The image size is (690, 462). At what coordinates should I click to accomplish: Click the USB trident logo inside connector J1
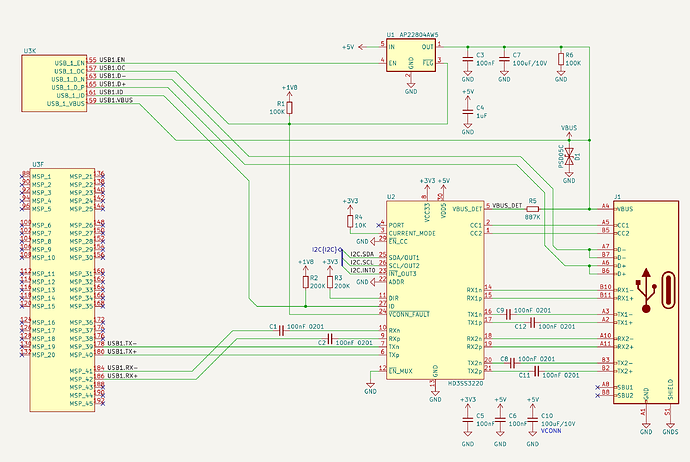click(646, 290)
